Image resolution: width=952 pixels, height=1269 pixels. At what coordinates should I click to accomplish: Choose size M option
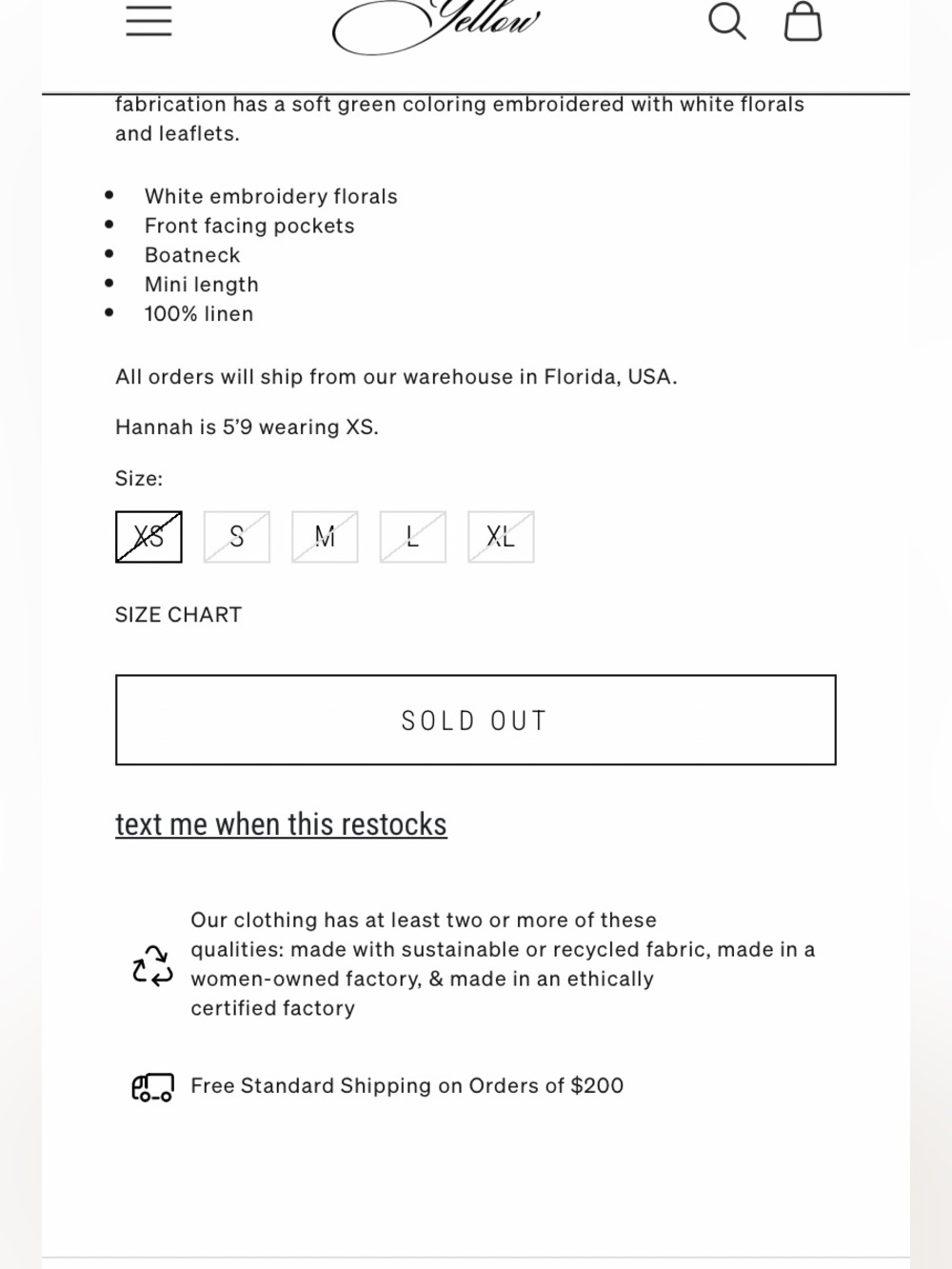coord(325,537)
